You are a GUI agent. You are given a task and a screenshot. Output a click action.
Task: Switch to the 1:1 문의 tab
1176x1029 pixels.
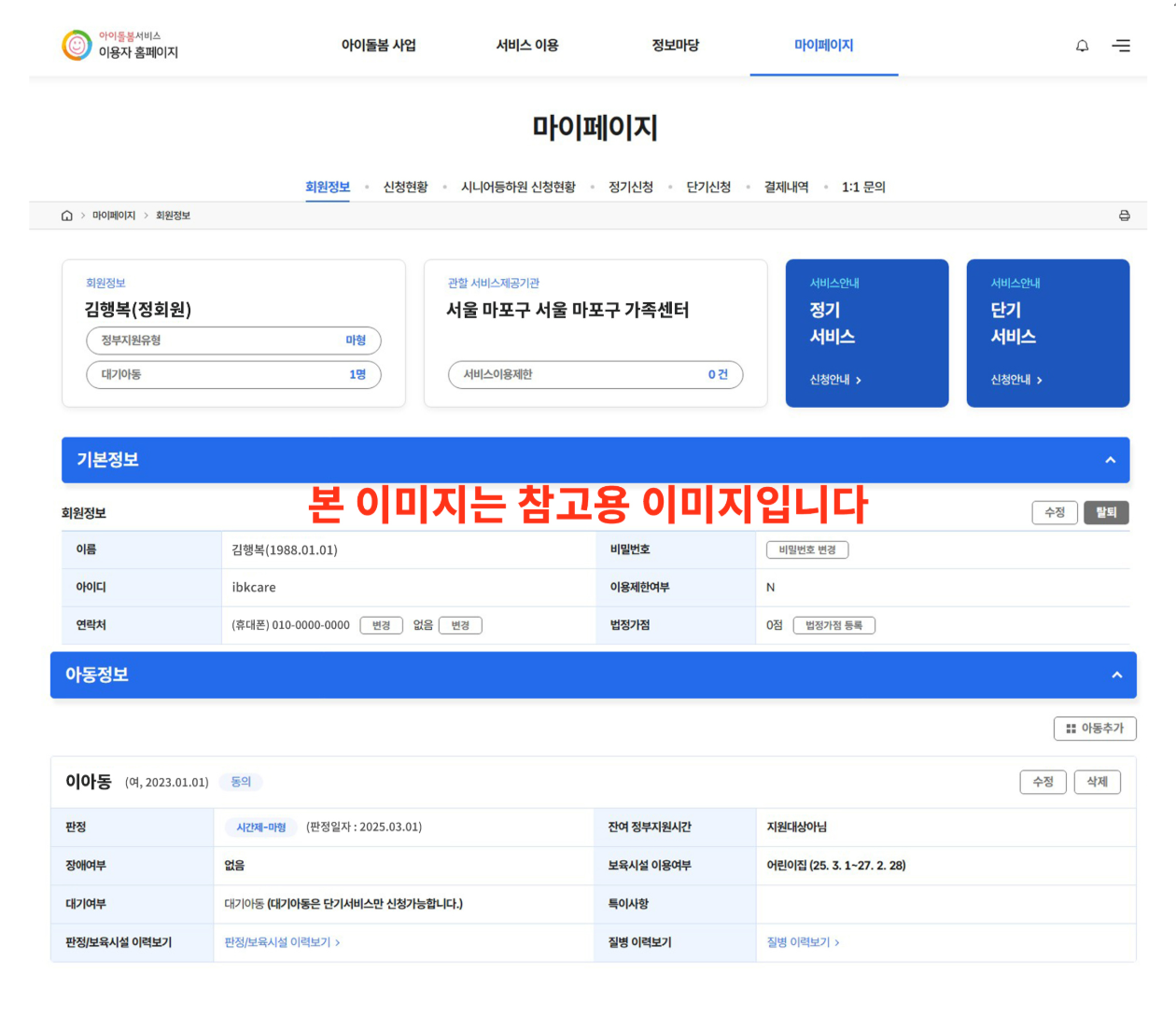[x=861, y=187]
